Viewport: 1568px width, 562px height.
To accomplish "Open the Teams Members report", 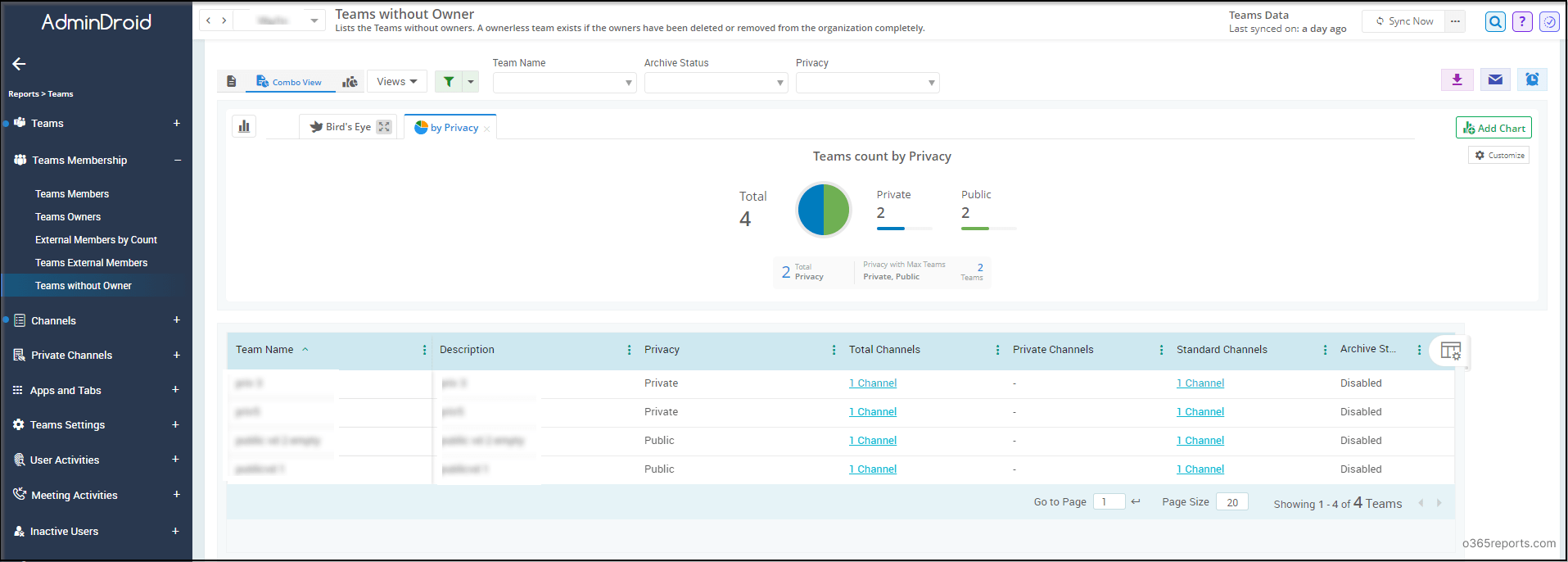I will click(72, 194).
